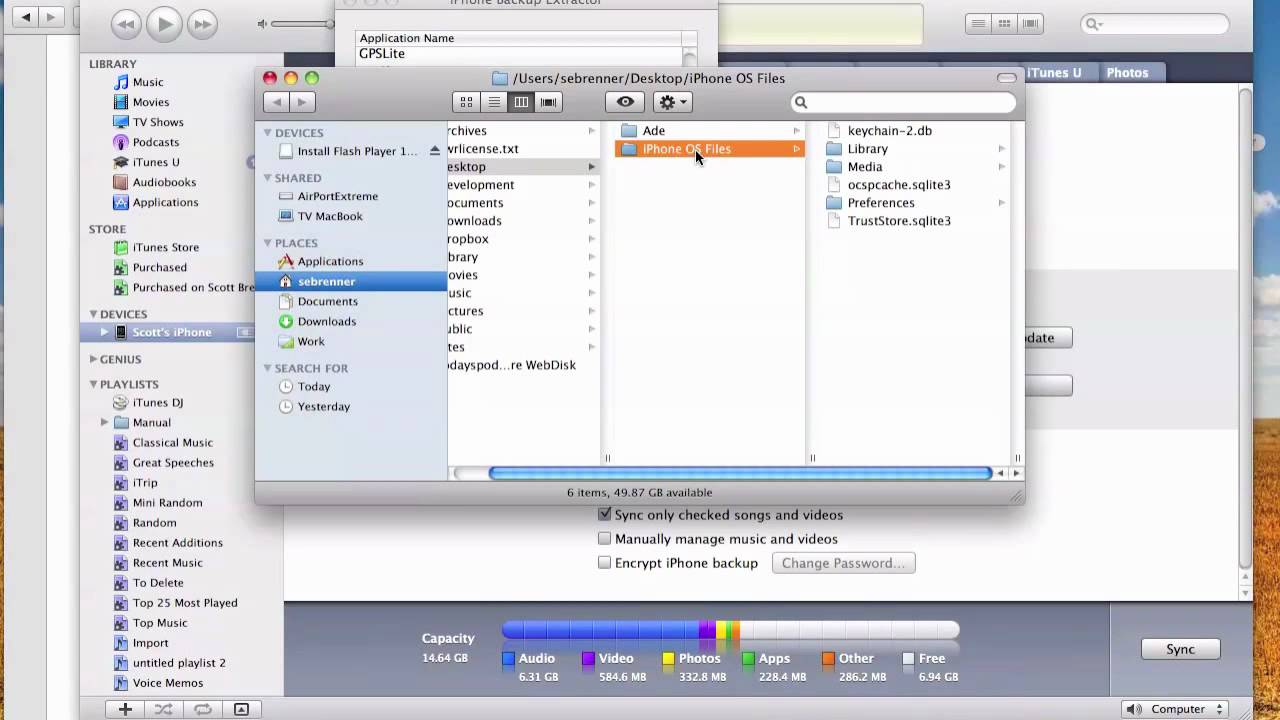The image size is (1280, 720).
Task: Click the Quick Look eye button
Action: pos(625,102)
